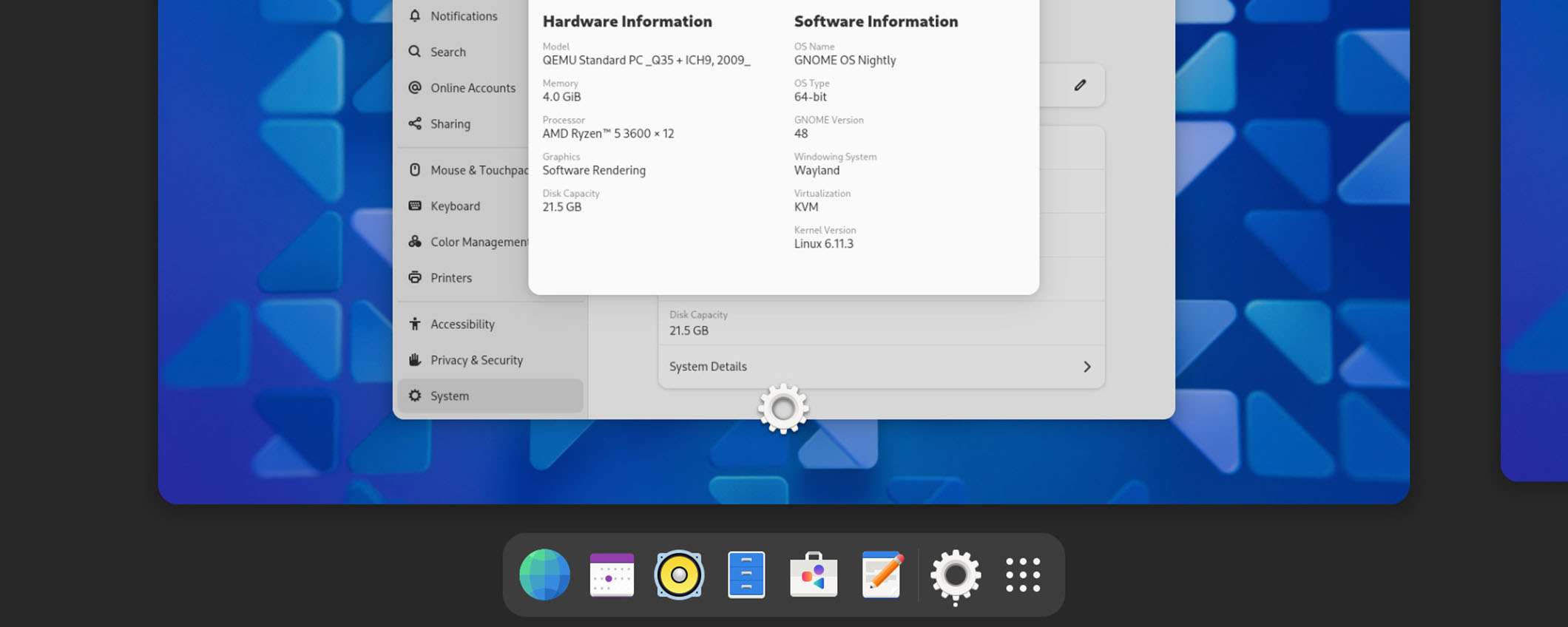Open the System Details row

coord(882,367)
